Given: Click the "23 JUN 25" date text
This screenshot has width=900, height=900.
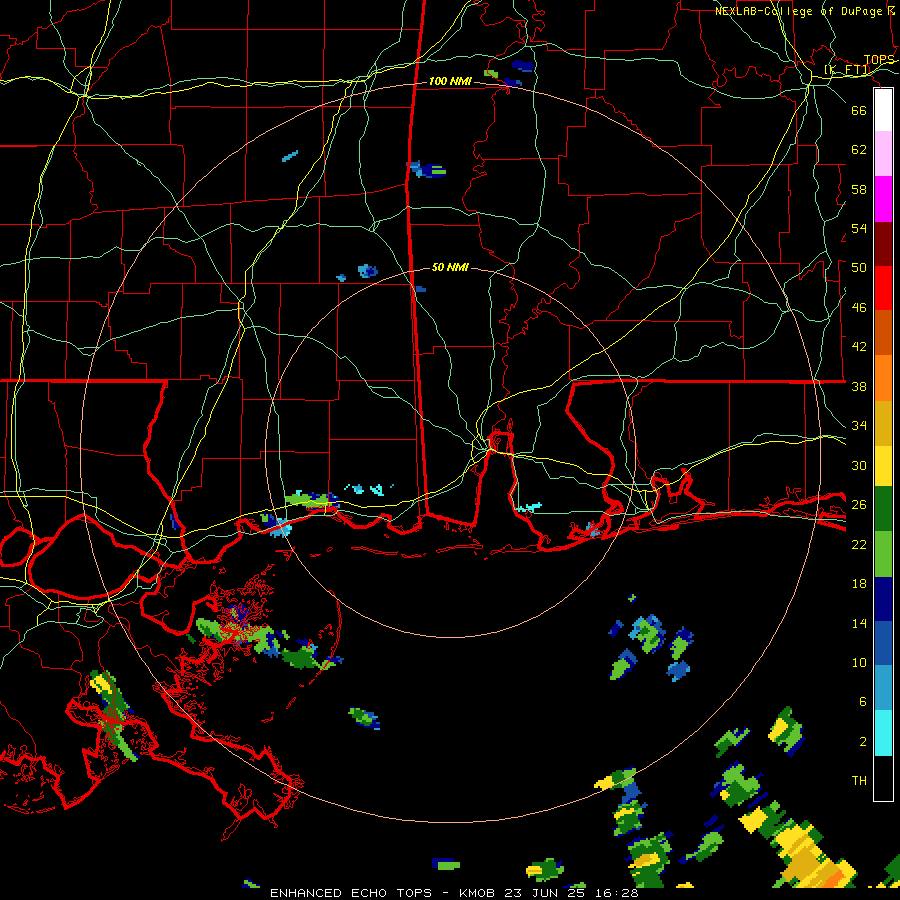Looking at the screenshot, I should [x=548, y=893].
